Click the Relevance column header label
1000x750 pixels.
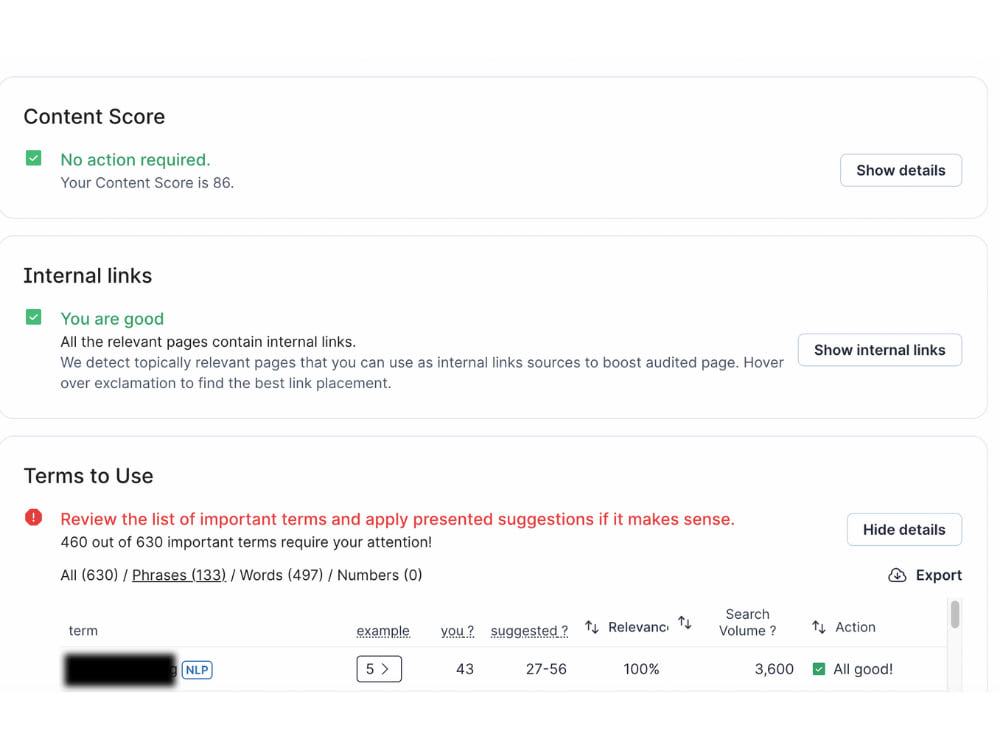point(638,628)
